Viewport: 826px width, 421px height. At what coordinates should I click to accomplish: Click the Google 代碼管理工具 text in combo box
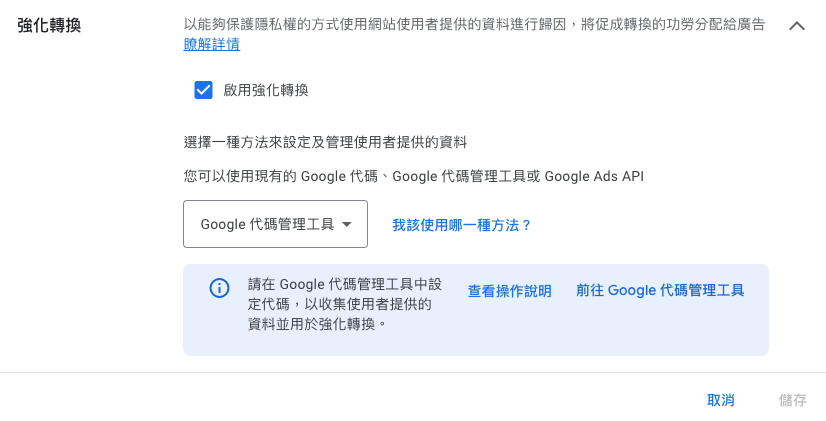point(266,225)
